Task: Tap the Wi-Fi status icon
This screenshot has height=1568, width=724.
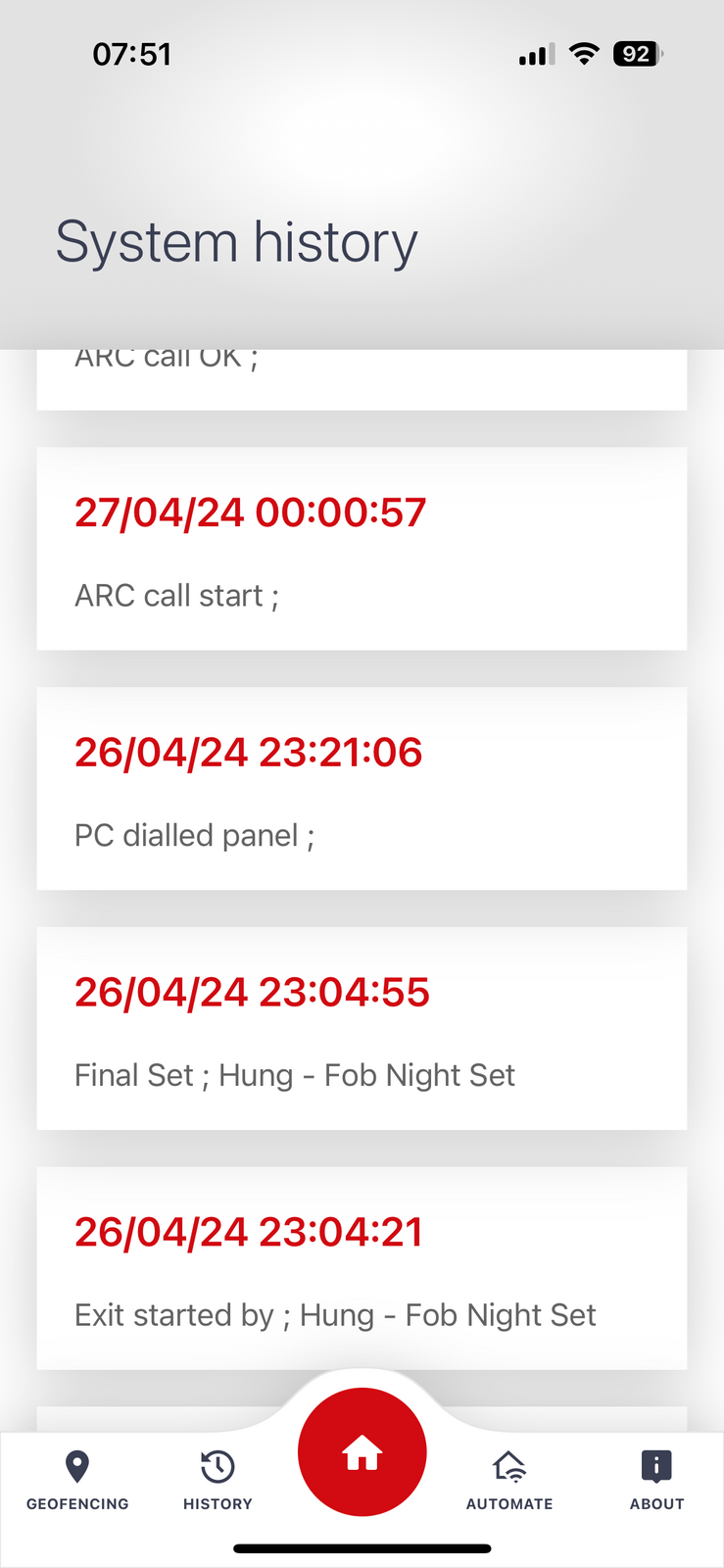Action: (x=584, y=54)
